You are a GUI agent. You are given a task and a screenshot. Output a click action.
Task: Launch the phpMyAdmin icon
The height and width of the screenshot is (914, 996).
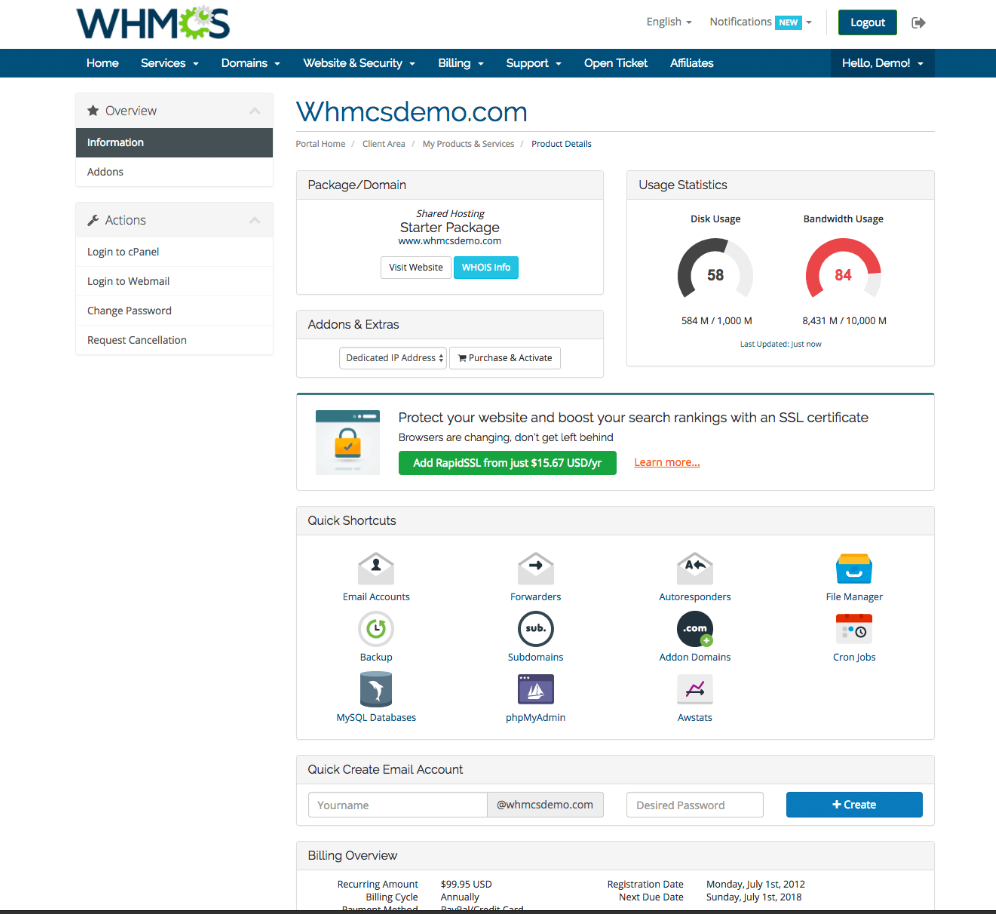[535, 689]
